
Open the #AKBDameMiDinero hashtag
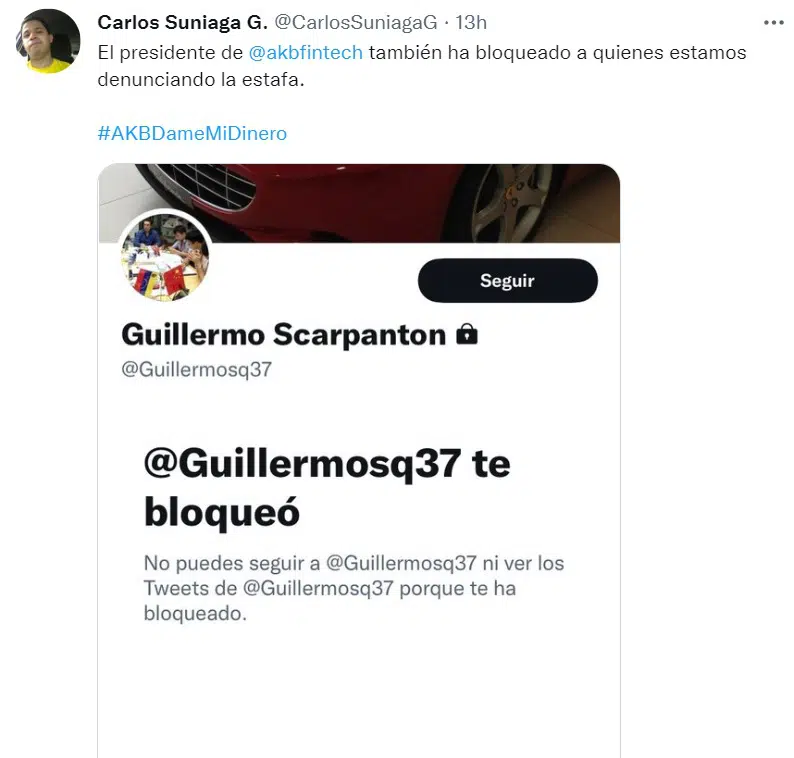point(192,134)
